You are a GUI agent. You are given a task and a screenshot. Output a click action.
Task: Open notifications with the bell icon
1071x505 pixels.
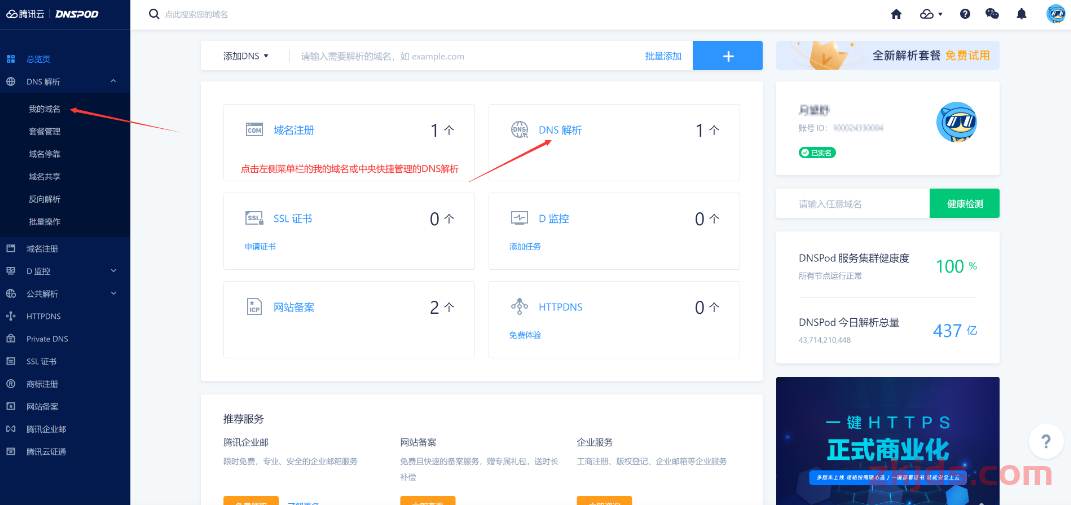point(1022,14)
